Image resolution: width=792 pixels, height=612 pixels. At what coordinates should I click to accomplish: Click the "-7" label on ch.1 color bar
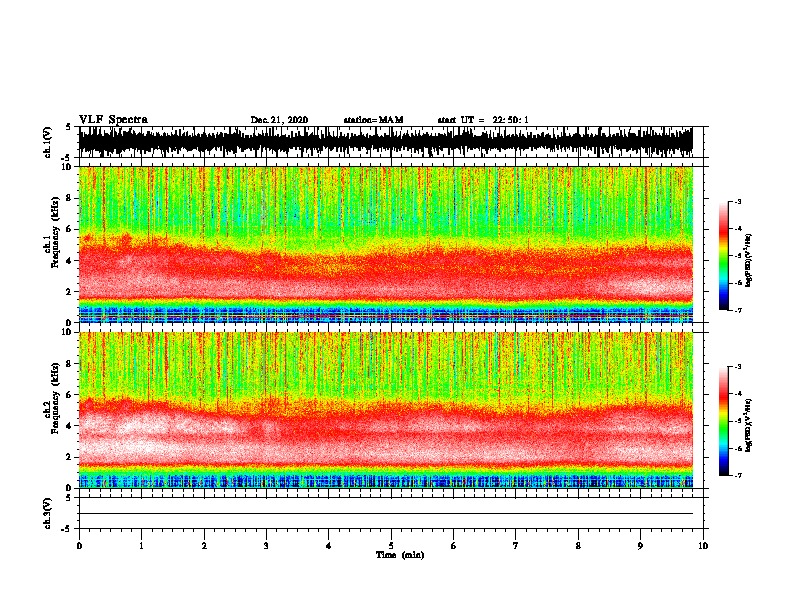click(738, 310)
